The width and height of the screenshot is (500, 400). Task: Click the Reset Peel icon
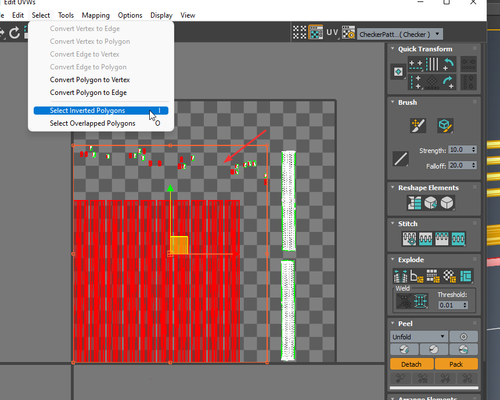[463, 349]
